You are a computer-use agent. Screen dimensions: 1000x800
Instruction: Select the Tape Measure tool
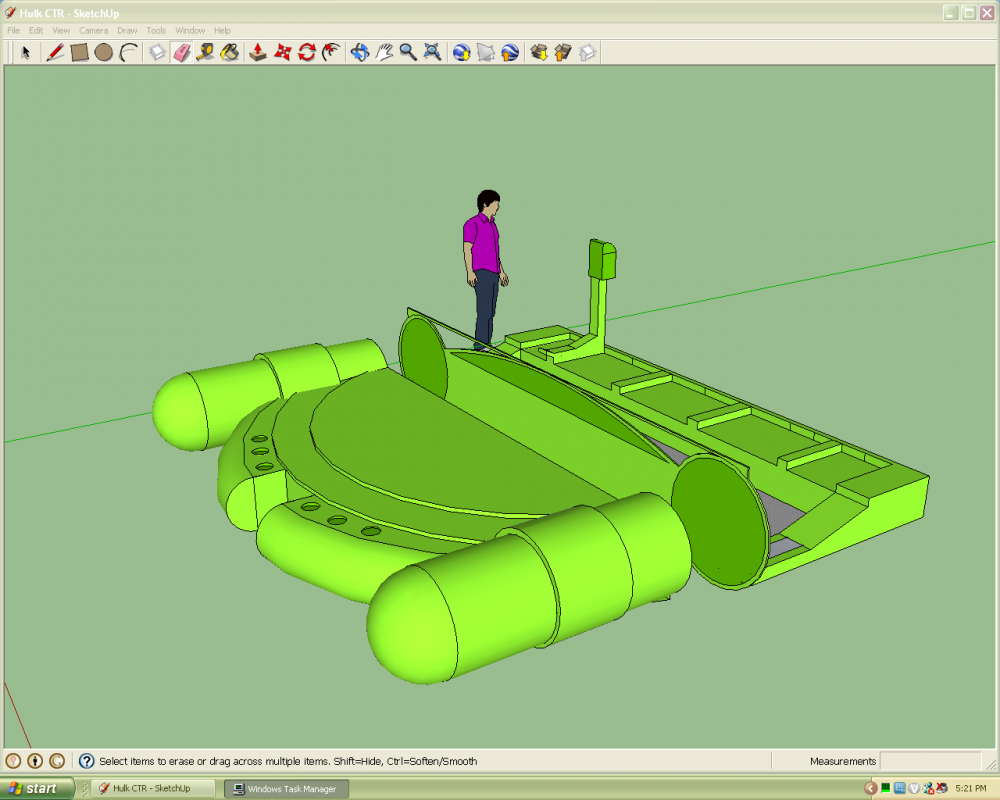(x=205, y=52)
